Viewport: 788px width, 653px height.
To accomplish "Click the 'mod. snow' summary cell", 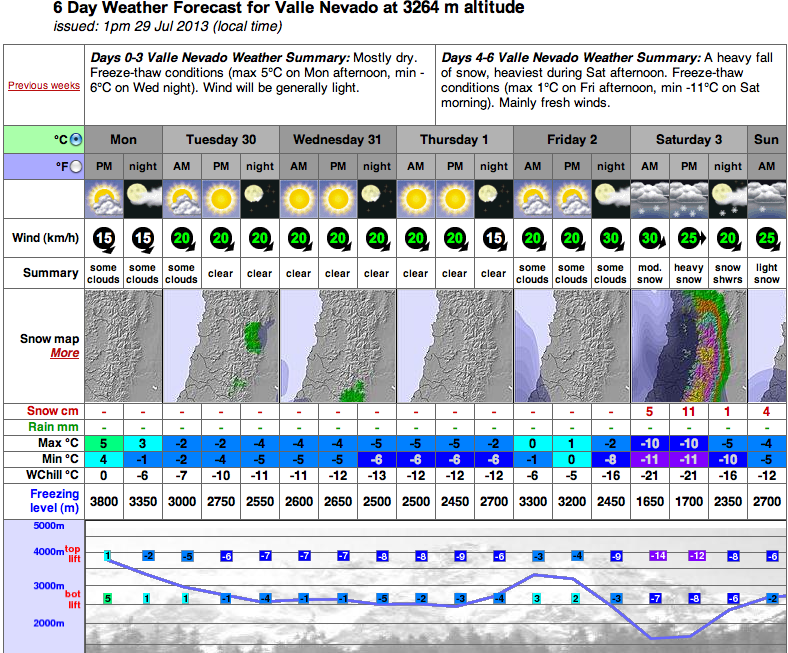I will click(650, 273).
